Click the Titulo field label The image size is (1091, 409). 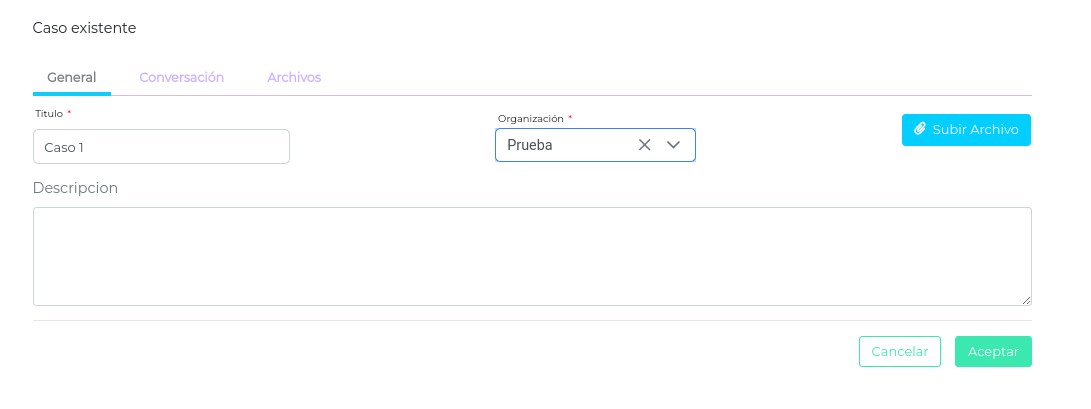coord(49,113)
